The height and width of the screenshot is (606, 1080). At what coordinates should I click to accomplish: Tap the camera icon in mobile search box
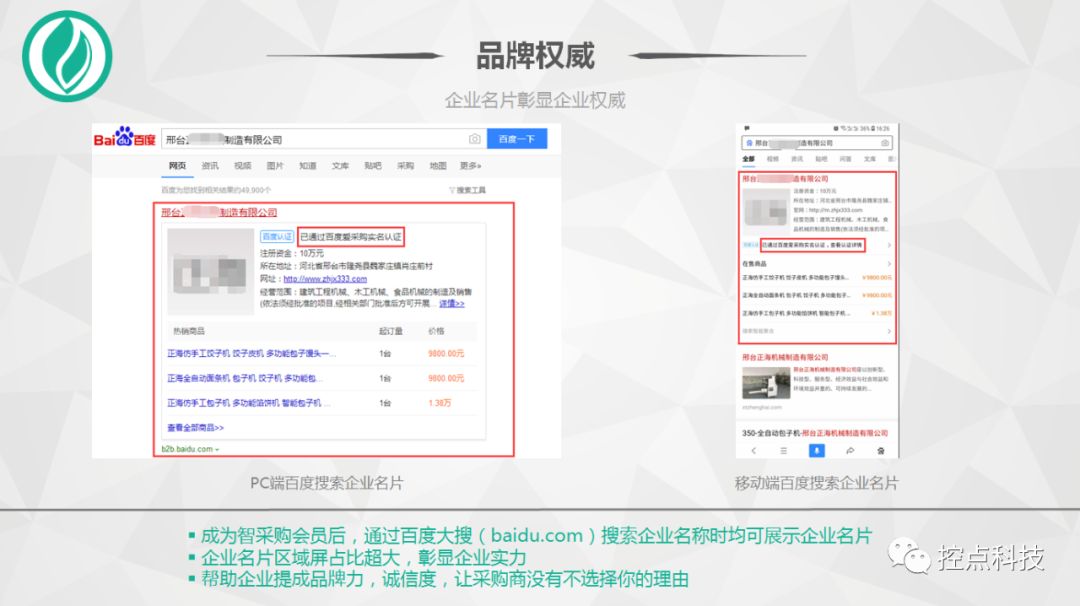(x=885, y=143)
